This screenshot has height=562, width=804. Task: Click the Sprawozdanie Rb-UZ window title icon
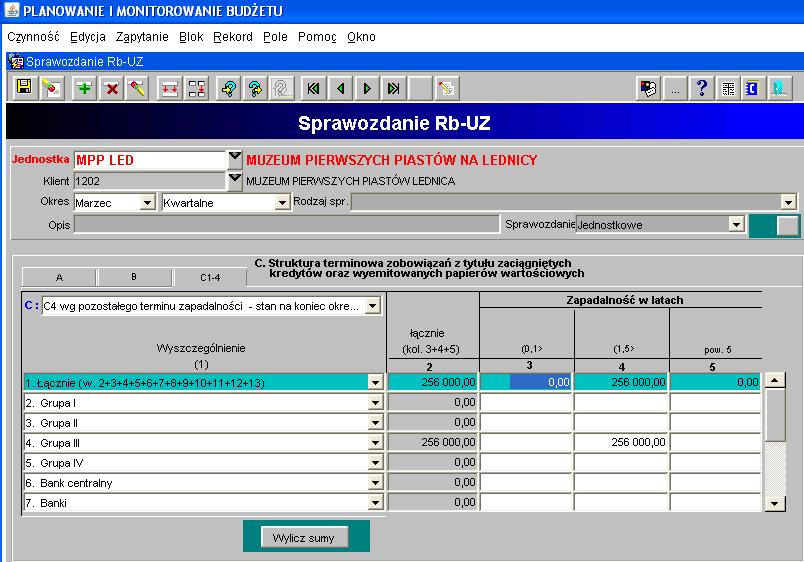click(16, 62)
